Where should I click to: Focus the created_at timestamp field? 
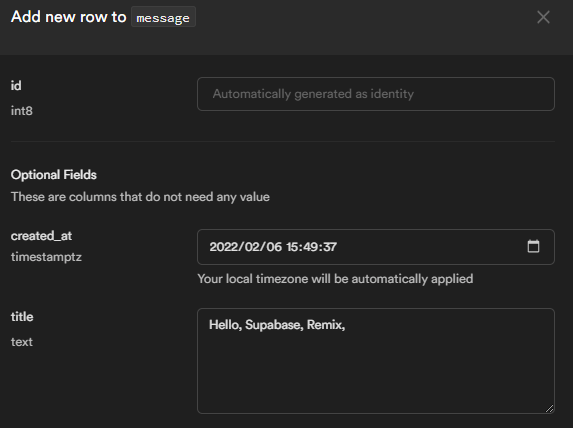point(376,247)
